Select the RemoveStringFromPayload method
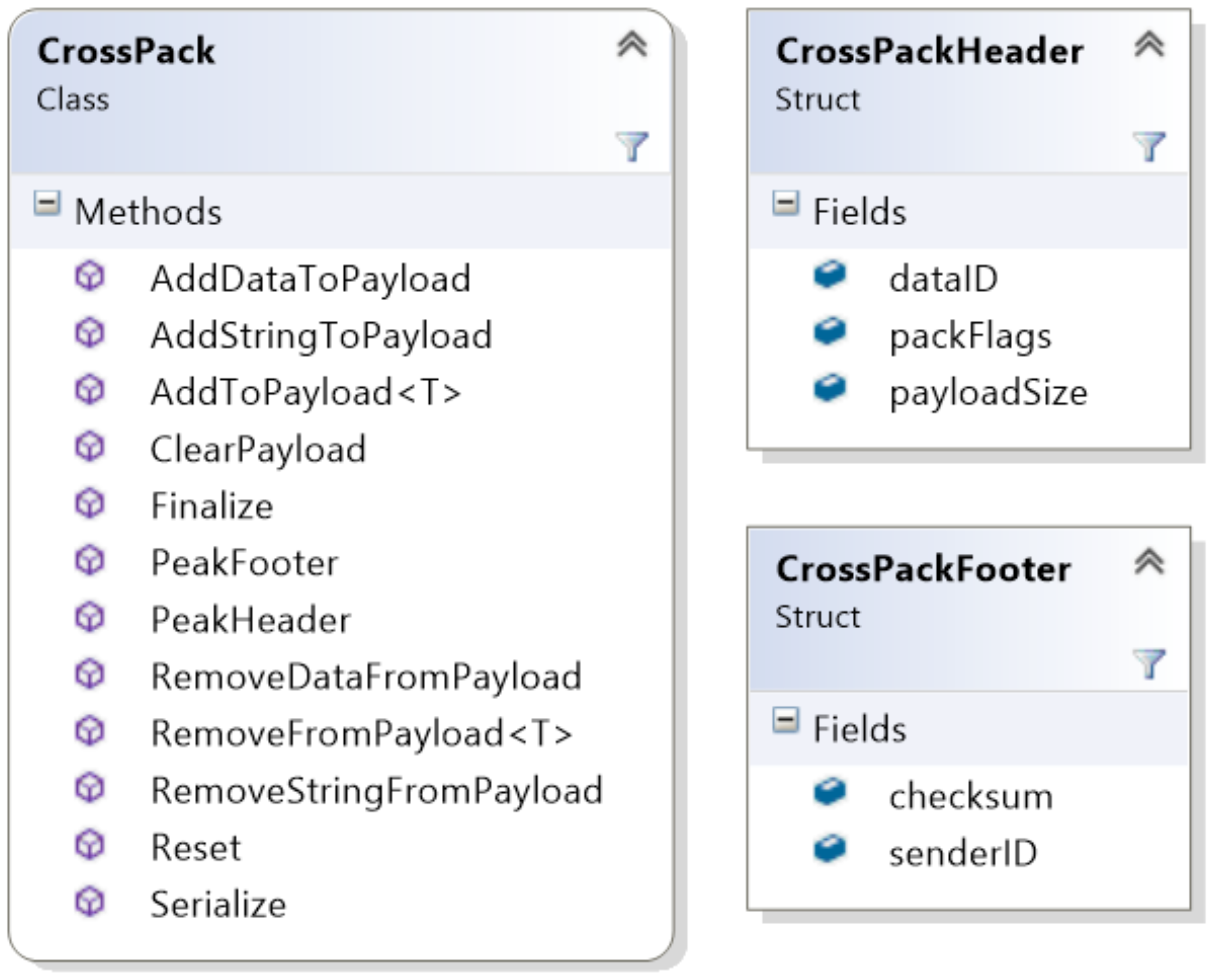The width and height of the screenshot is (1214, 980). point(376,790)
